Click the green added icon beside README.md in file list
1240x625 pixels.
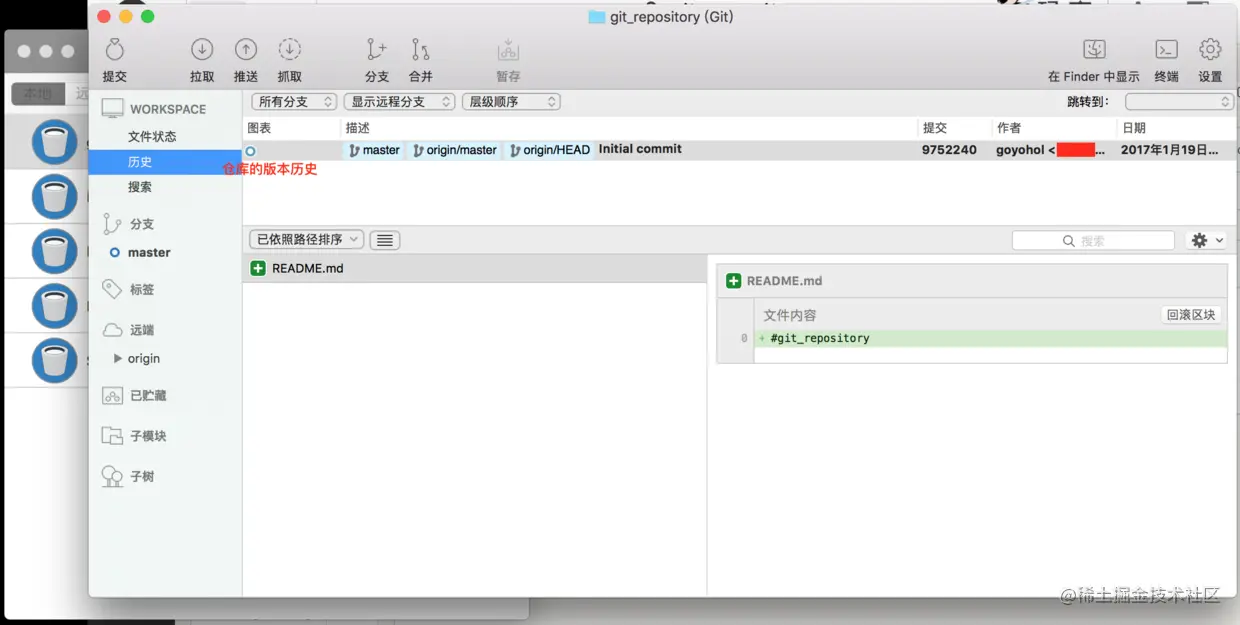click(x=258, y=268)
